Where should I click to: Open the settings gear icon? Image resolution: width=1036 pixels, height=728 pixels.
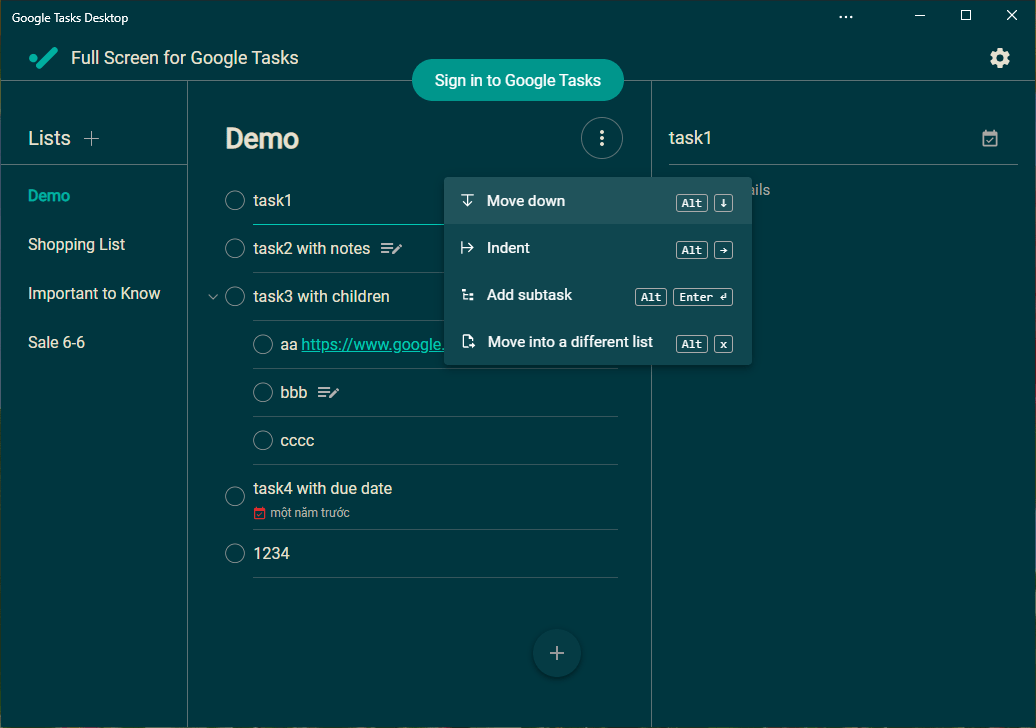(1000, 58)
